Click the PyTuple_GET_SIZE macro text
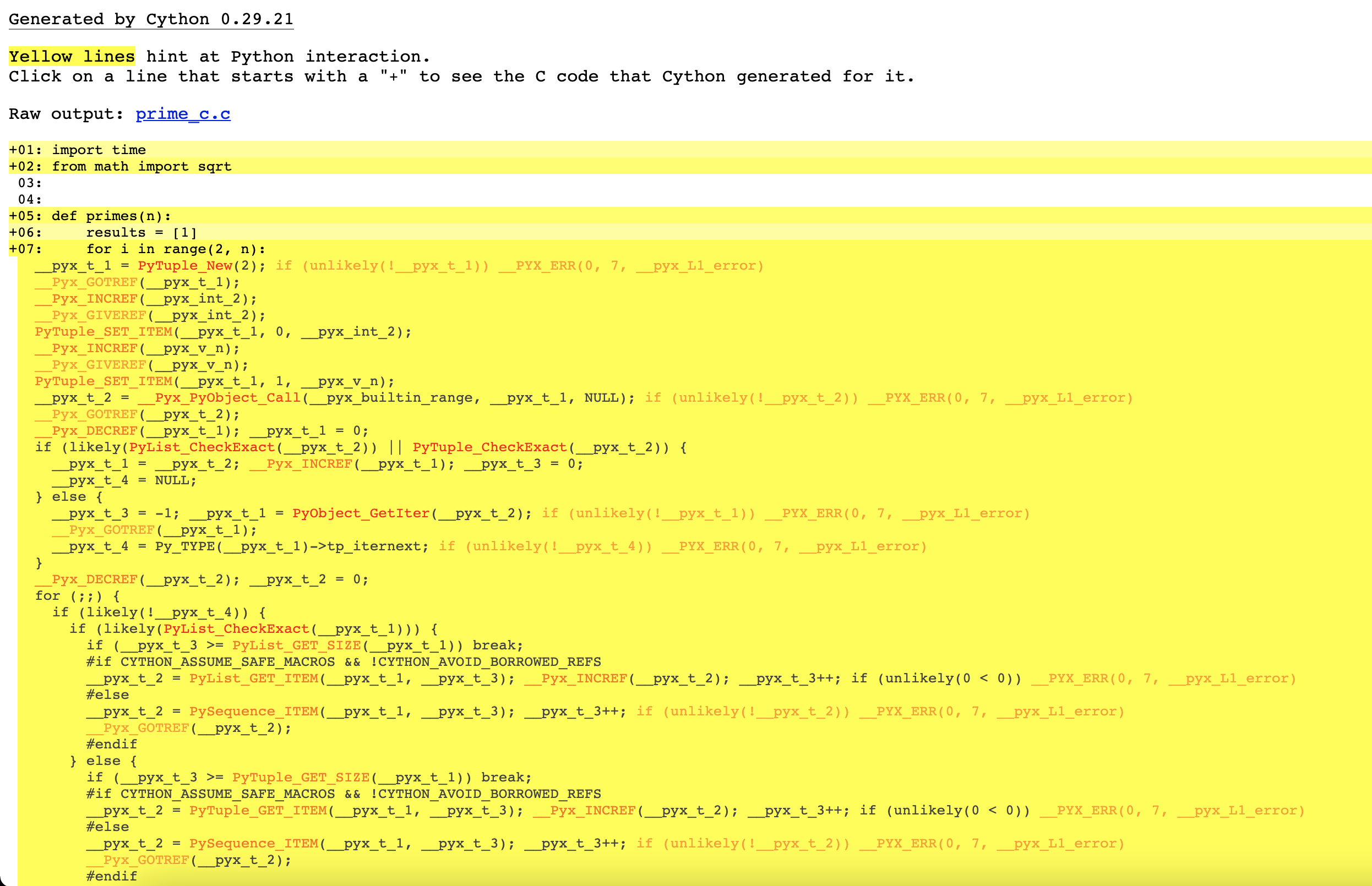The height and width of the screenshot is (886, 1372). pyautogui.click(x=301, y=777)
